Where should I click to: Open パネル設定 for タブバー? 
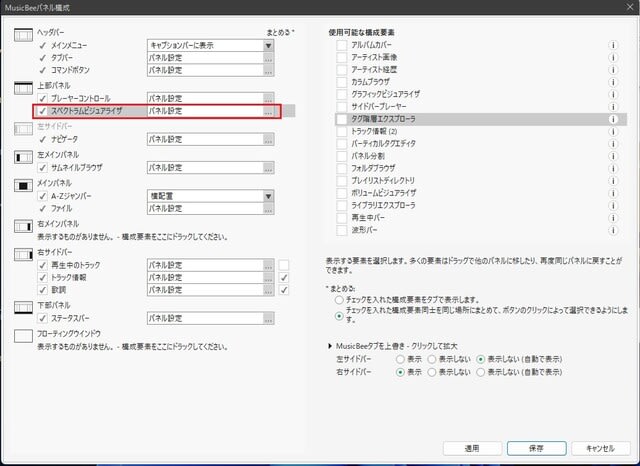click(268, 58)
